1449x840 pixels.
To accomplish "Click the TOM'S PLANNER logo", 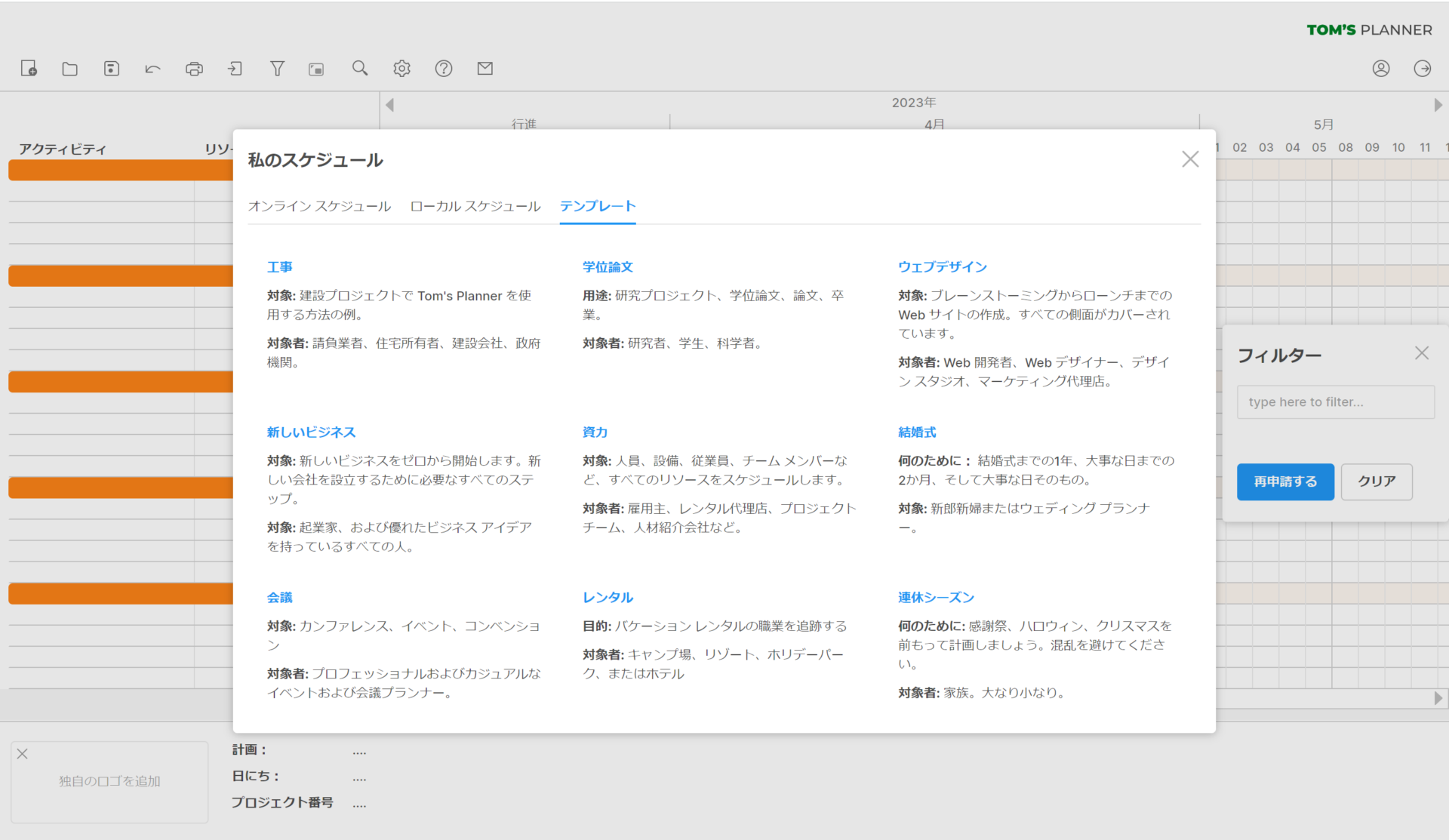I will (x=1369, y=30).
